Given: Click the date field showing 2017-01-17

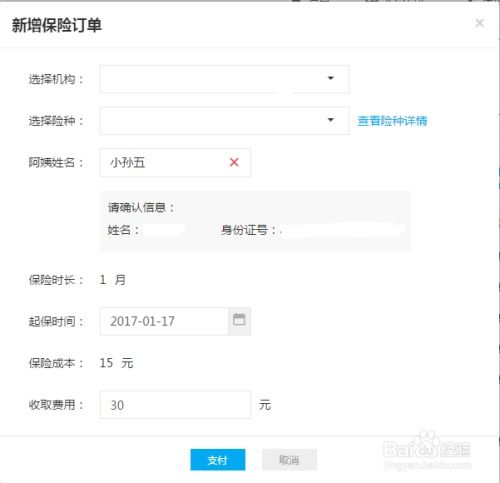Looking at the screenshot, I should 164,321.
